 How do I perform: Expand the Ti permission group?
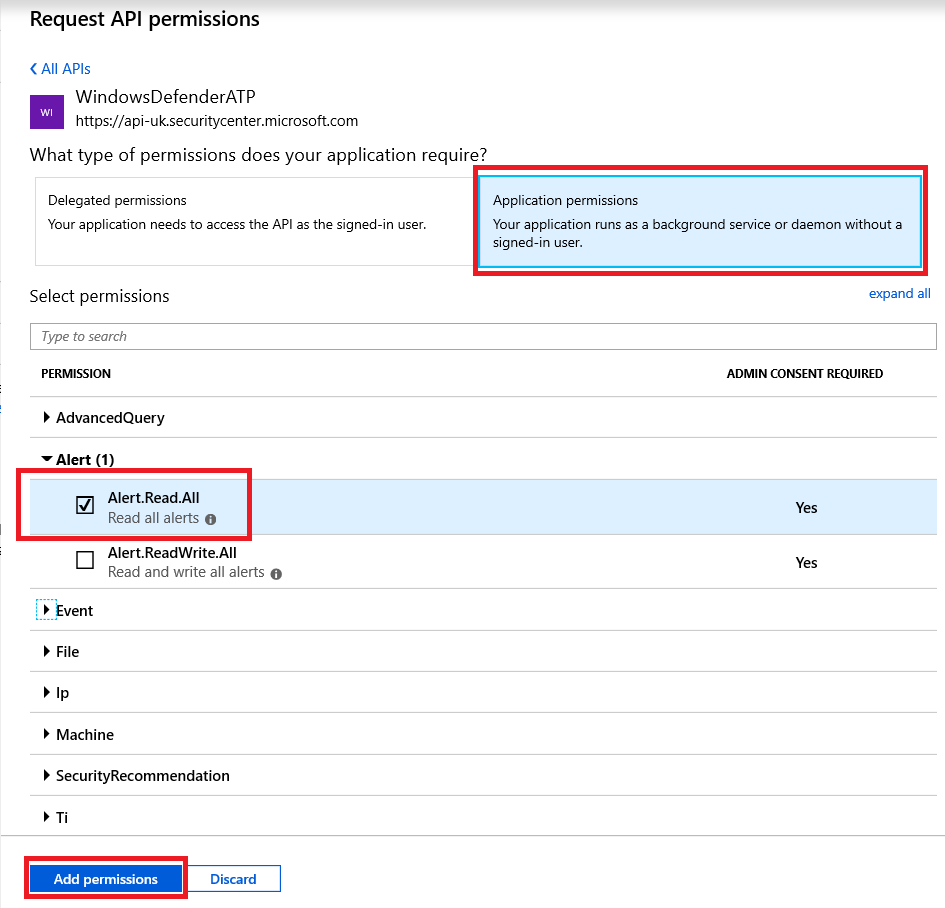[47, 817]
